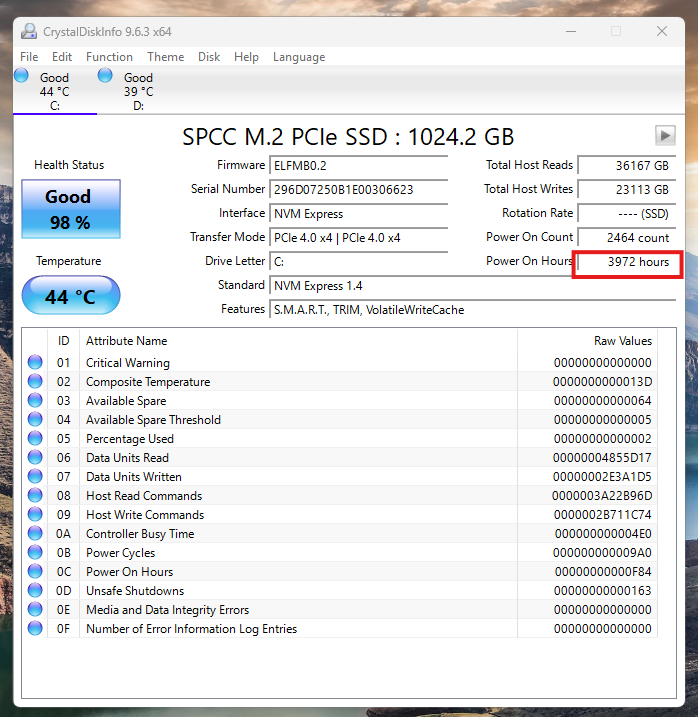Click the blue status orb for drive D:
Viewport: 698px width, 717px height.
tap(105, 75)
